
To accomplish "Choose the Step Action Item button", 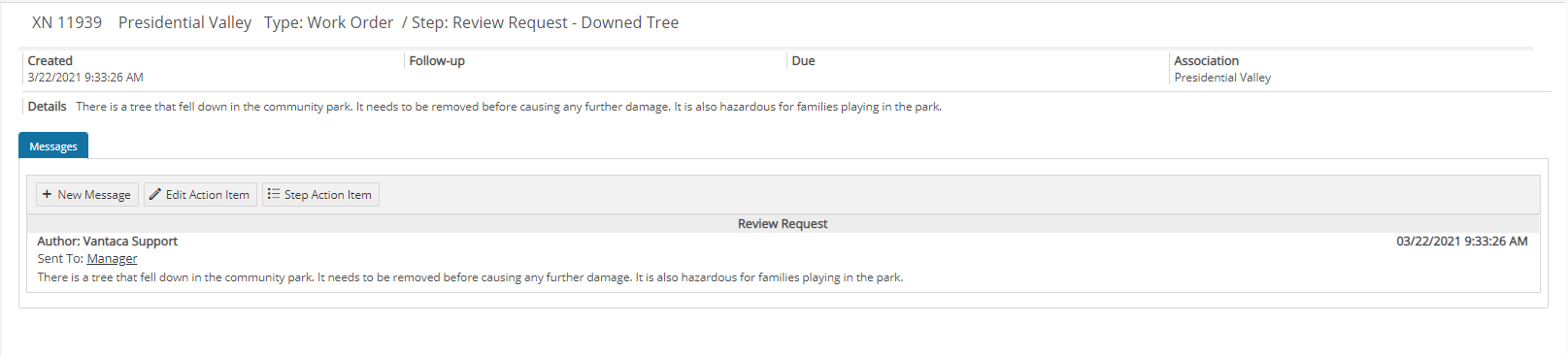I will click(320, 194).
